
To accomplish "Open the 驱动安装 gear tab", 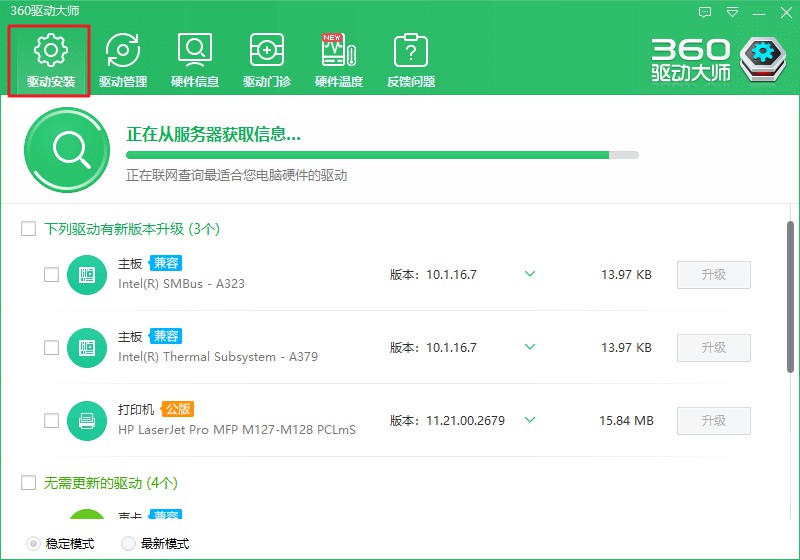I will coord(50,61).
